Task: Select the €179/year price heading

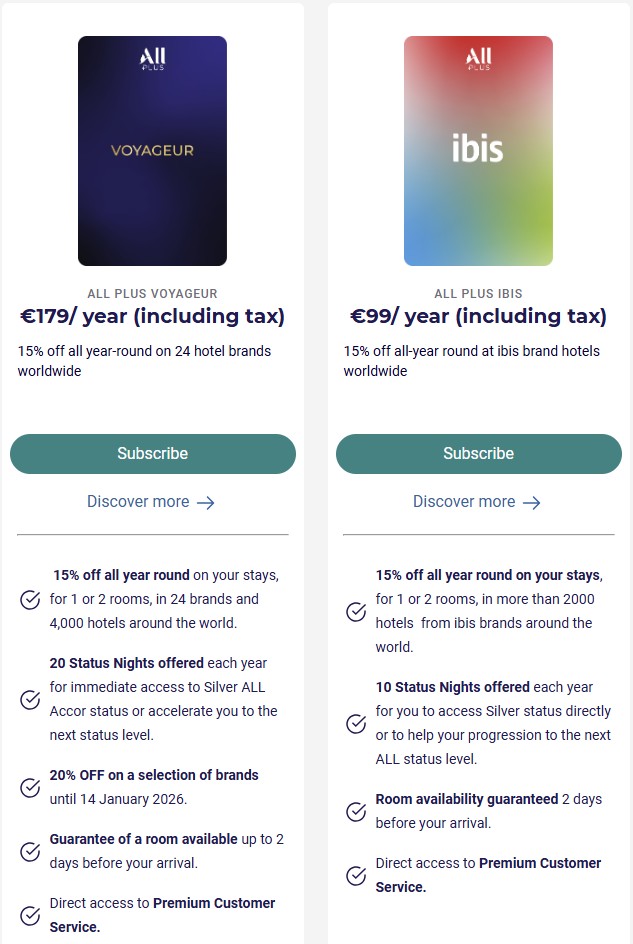Action: coord(152,317)
